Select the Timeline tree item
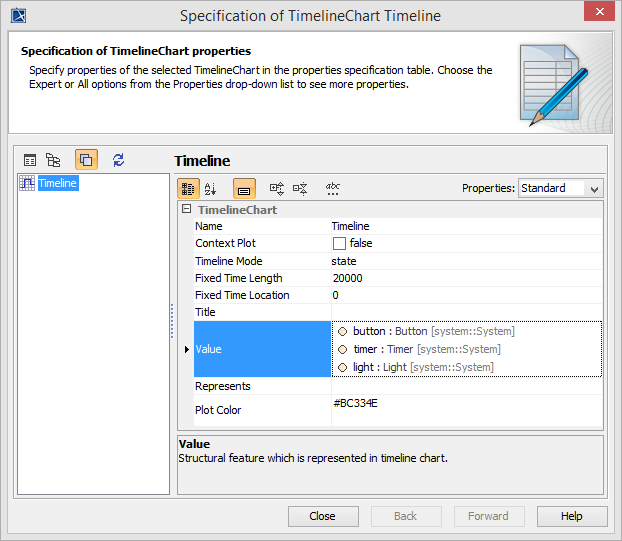This screenshot has height=541, width=622. pyautogui.click(x=58, y=183)
